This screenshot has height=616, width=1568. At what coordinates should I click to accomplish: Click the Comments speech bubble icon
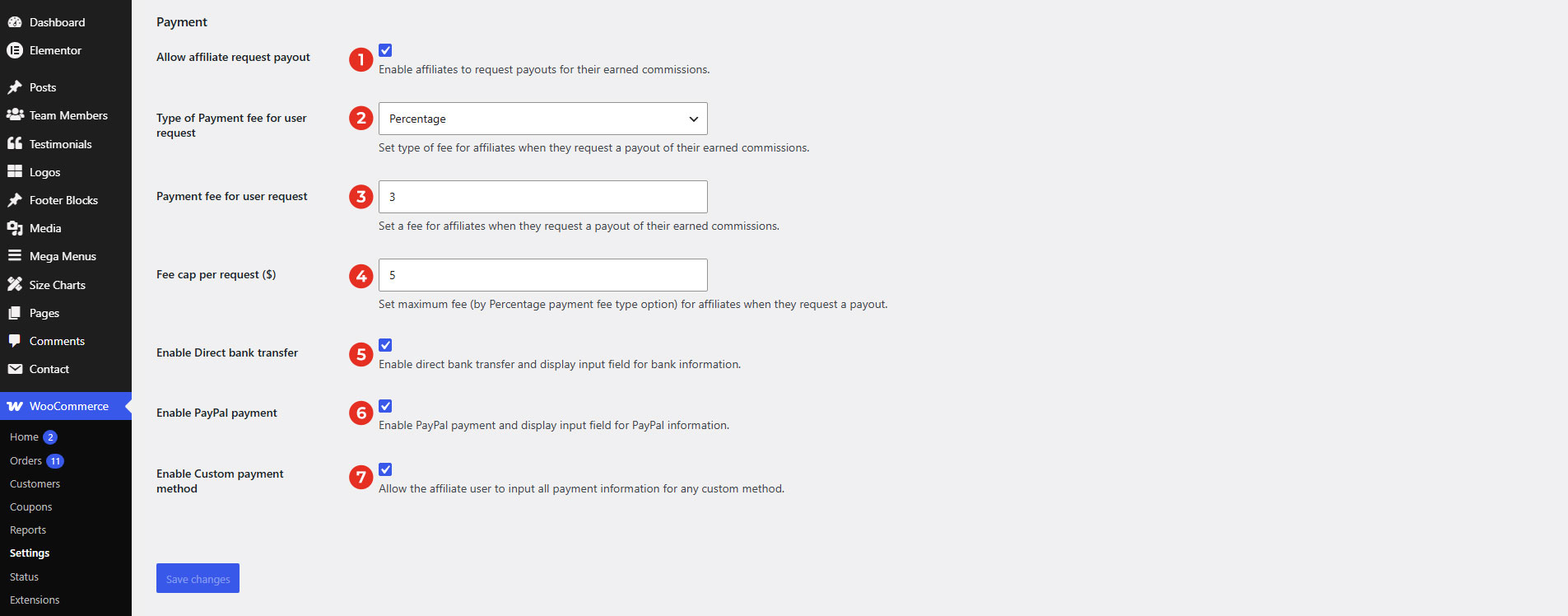coord(15,341)
